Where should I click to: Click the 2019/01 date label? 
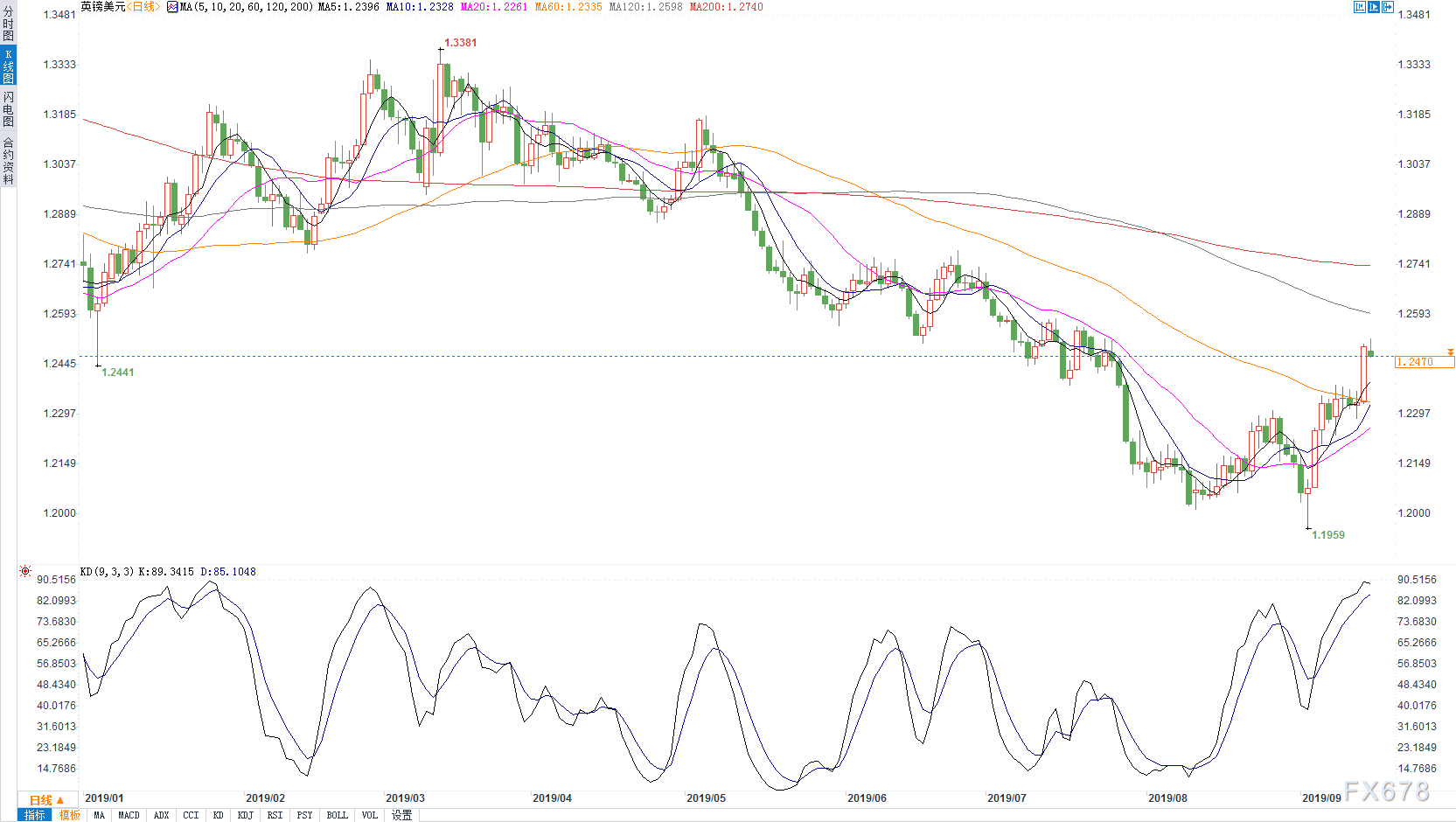click(104, 798)
